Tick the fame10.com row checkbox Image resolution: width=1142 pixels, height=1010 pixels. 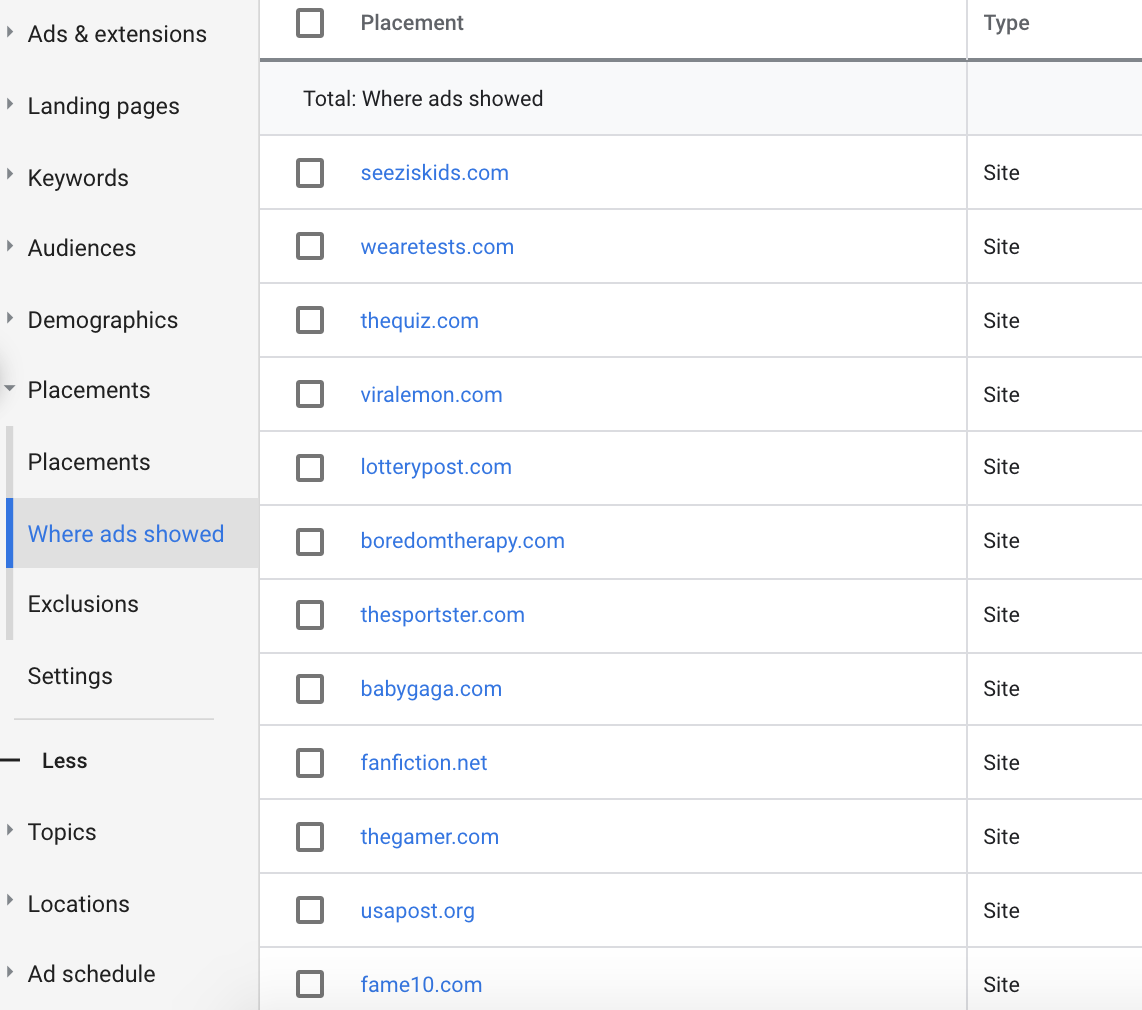[310, 985]
